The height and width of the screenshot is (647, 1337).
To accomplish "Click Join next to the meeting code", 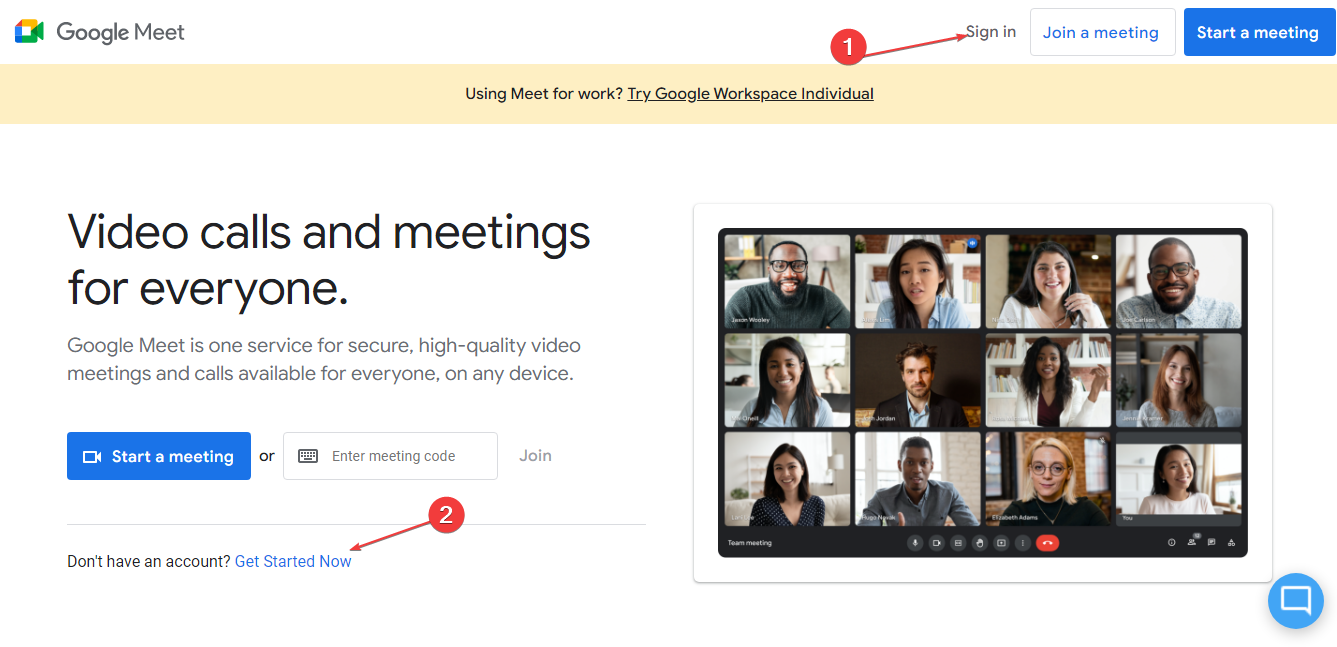I will pyautogui.click(x=535, y=455).
